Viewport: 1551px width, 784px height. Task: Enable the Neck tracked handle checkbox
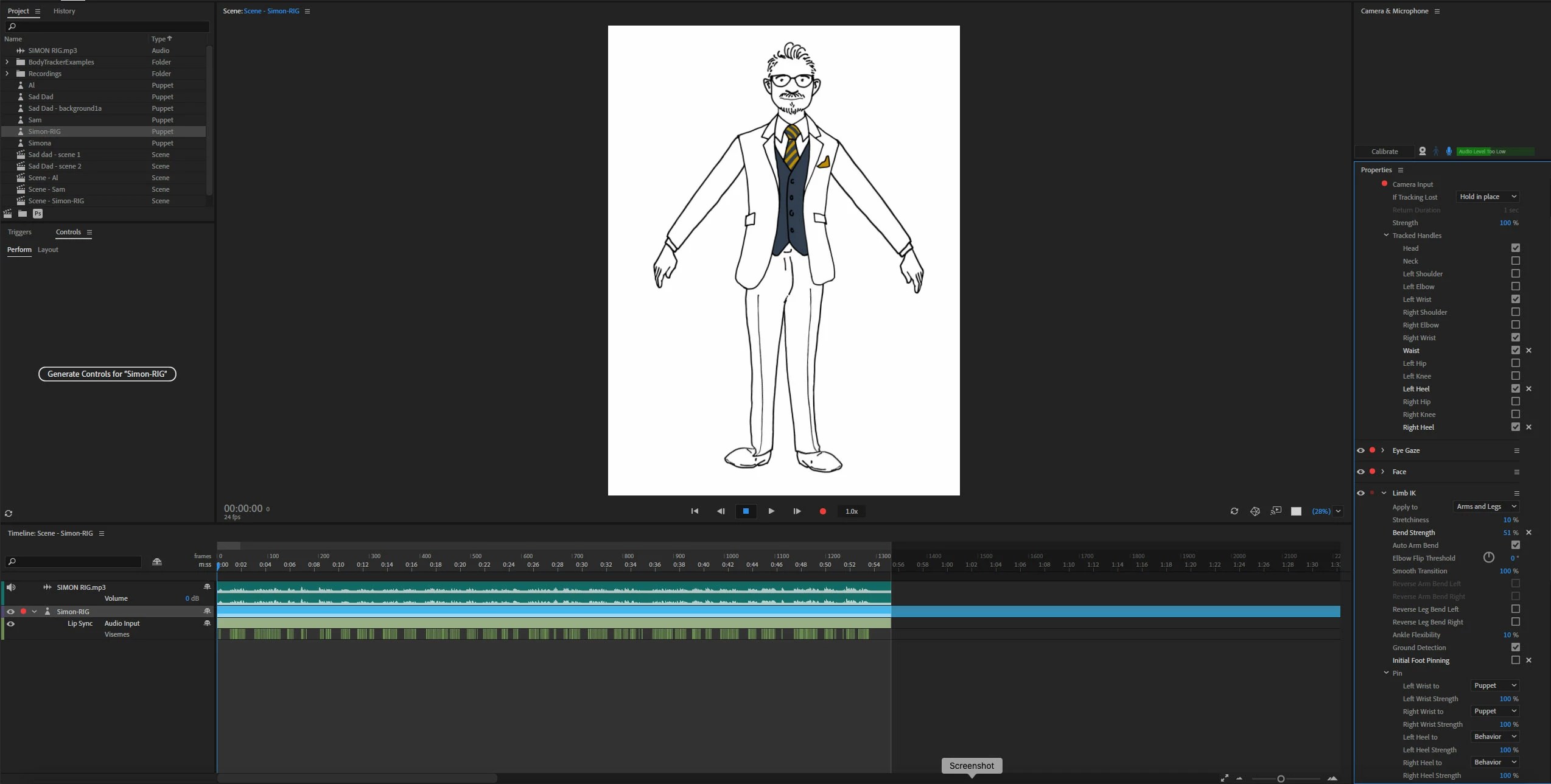[1515, 261]
